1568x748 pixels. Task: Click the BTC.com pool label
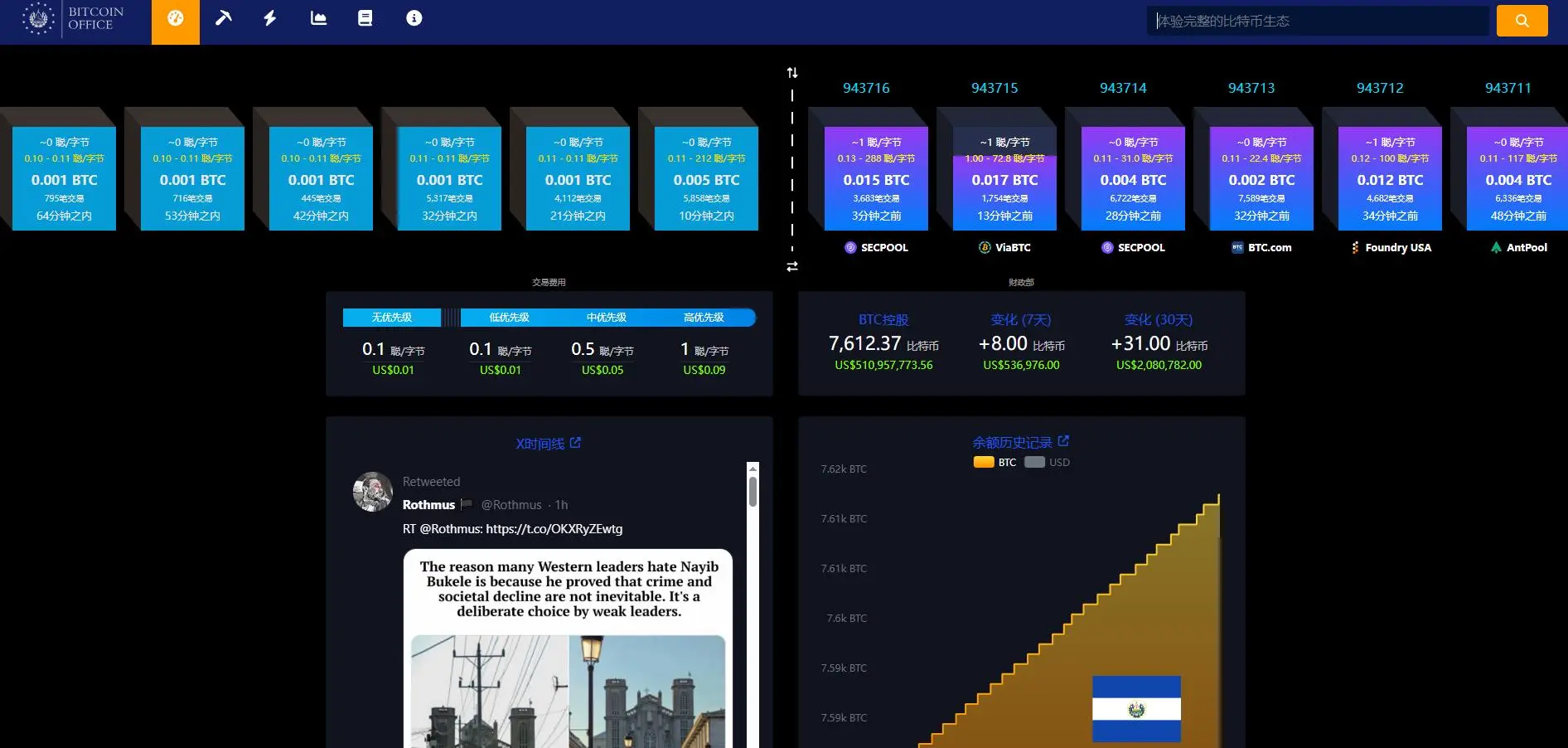[1270, 247]
